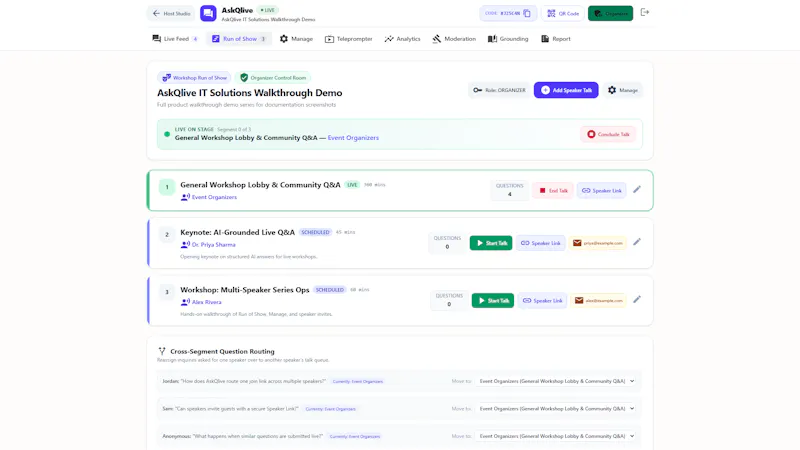Edit the Keynote talk with pencil icon
The width and height of the screenshot is (800, 450).
coord(637,242)
